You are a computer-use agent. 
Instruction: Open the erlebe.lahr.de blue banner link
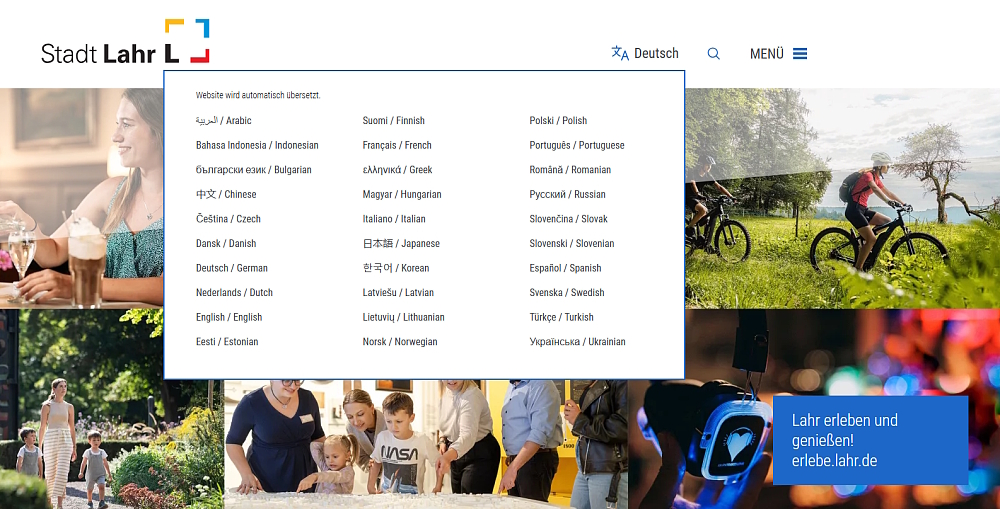pos(870,440)
